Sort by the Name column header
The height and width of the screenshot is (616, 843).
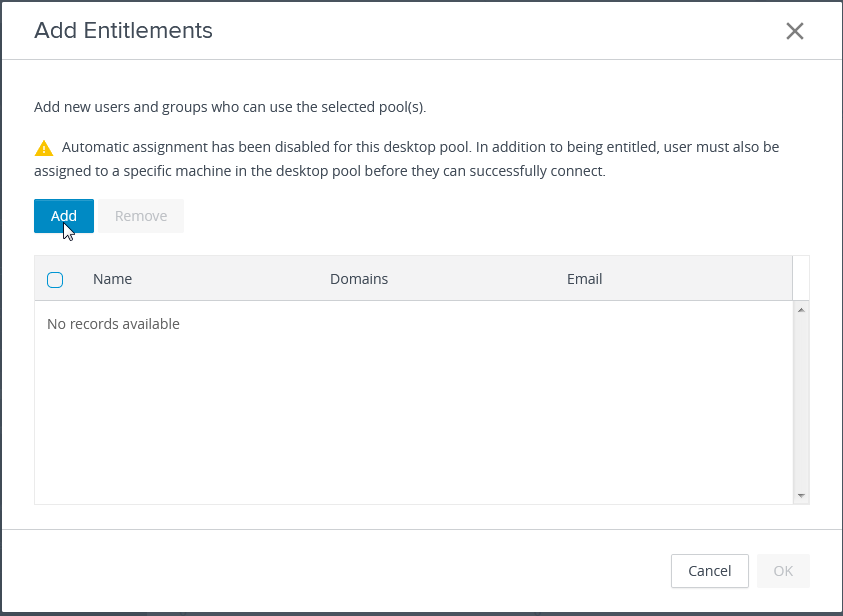[112, 279]
